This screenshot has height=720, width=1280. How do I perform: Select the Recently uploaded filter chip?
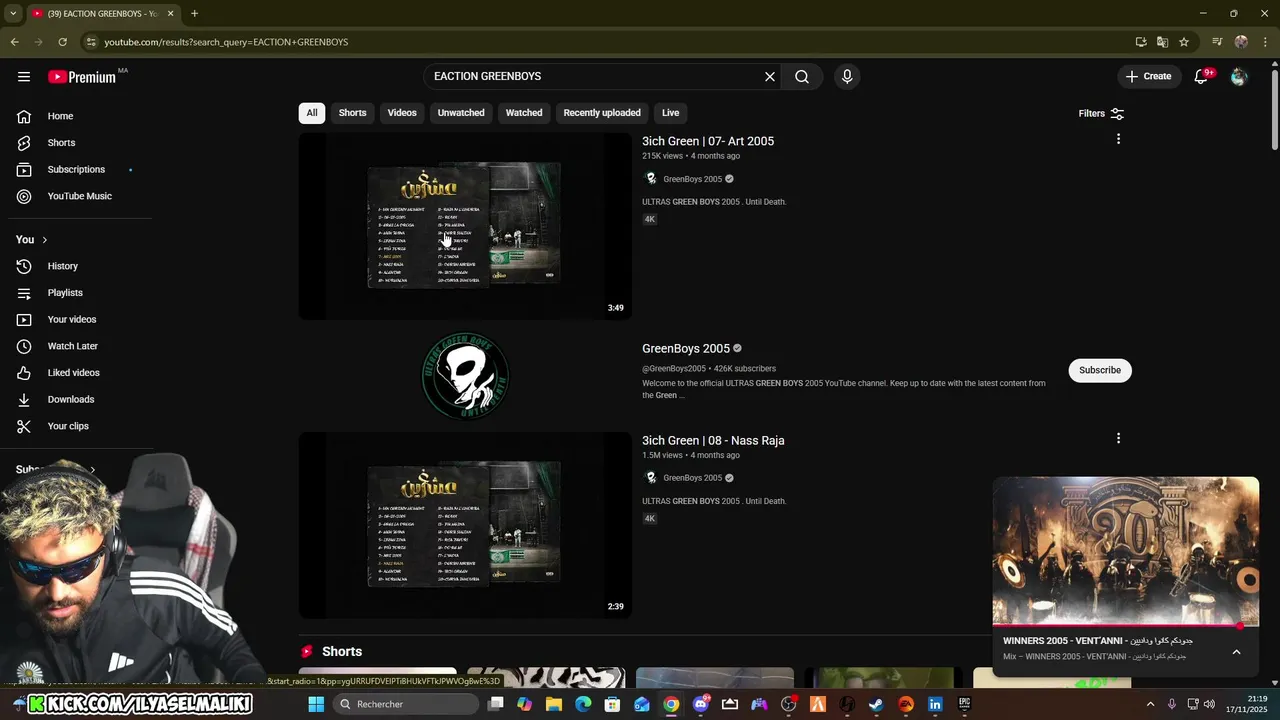(602, 113)
